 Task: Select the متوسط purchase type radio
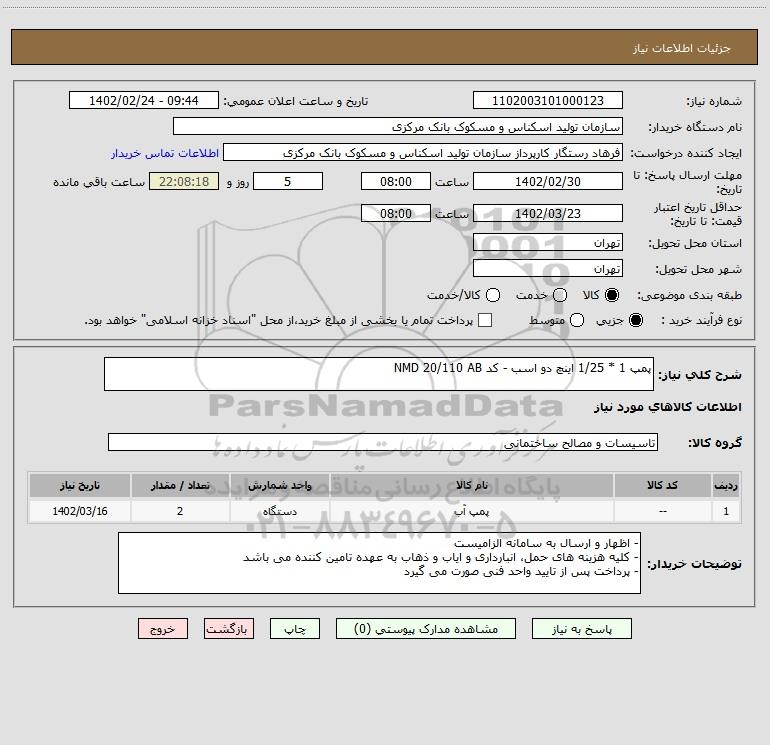[x=577, y=320]
